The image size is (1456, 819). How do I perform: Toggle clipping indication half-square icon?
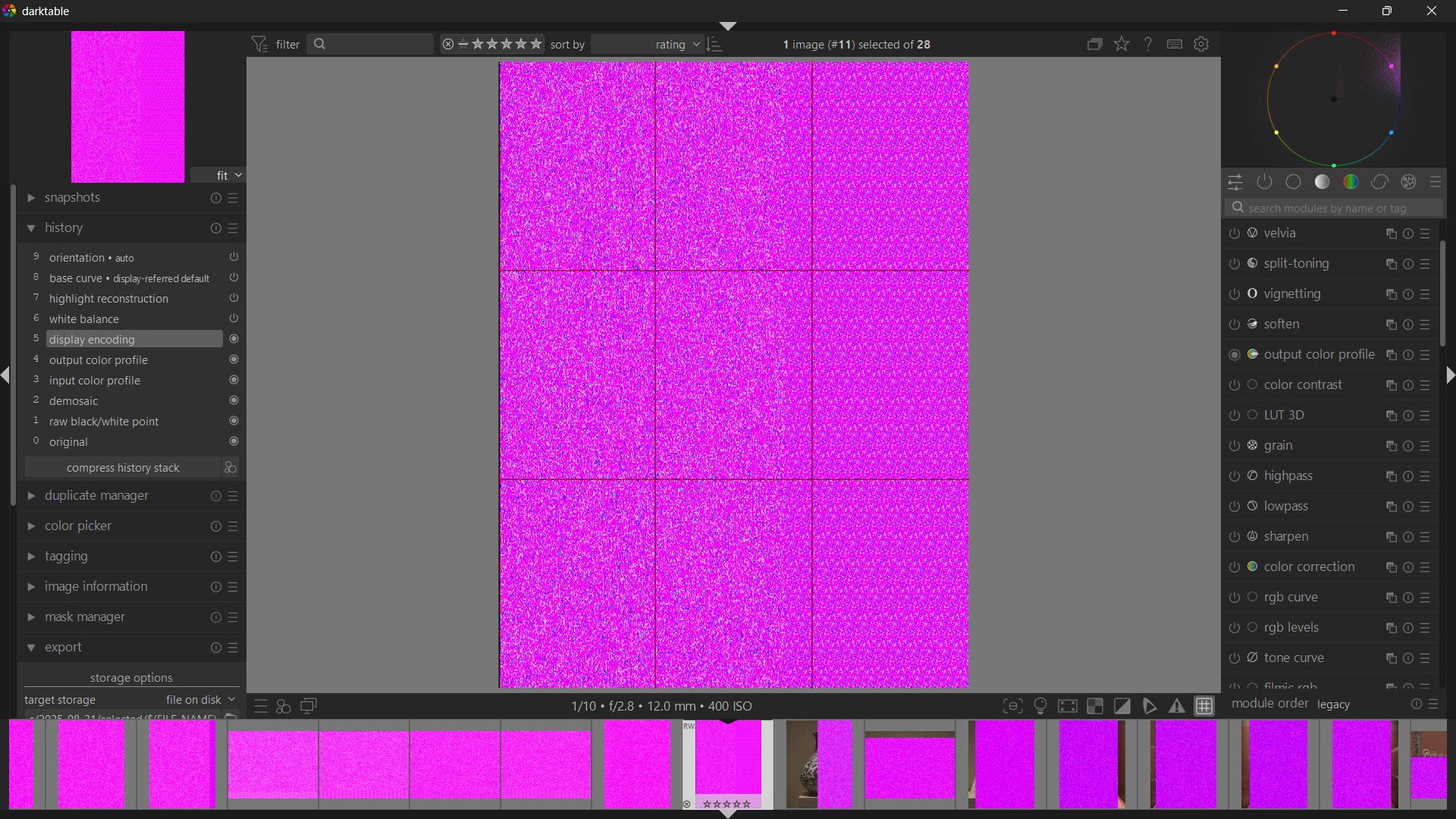click(1122, 706)
